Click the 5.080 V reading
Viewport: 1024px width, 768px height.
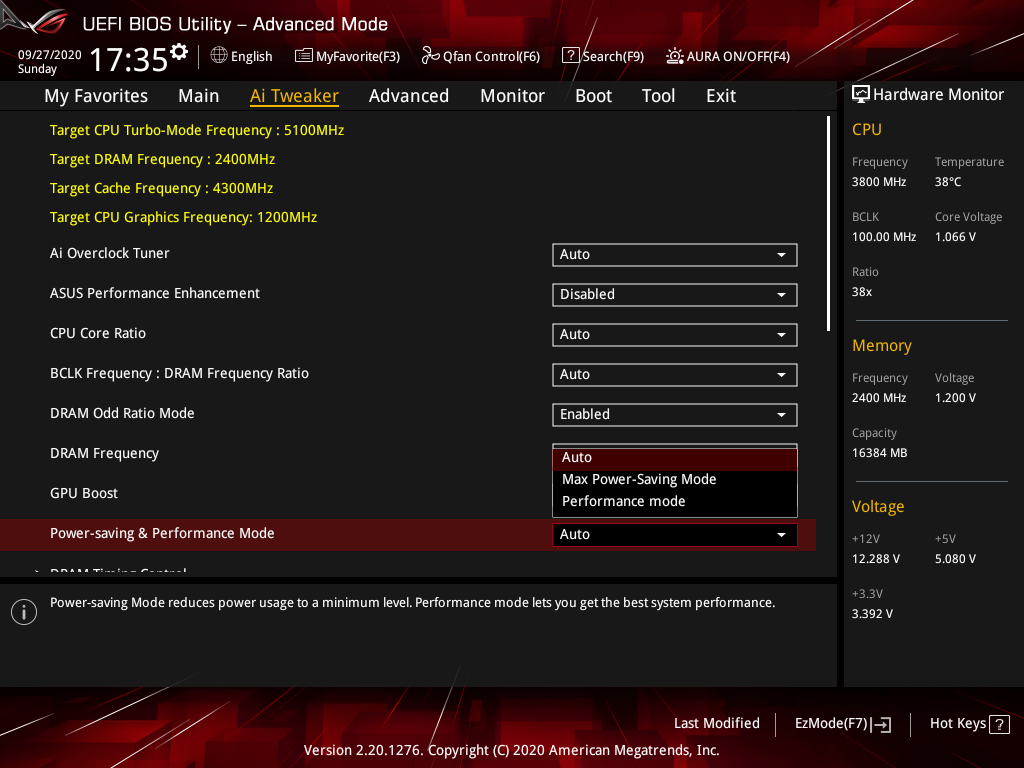(955, 558)
